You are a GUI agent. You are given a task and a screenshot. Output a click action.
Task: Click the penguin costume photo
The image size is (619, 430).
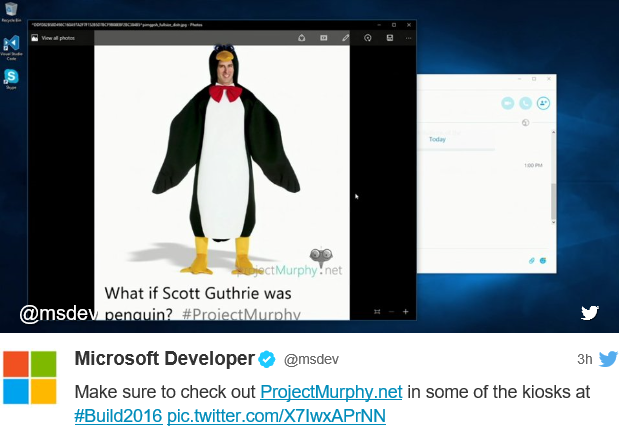pyautogui.click(x=222, y=182)
